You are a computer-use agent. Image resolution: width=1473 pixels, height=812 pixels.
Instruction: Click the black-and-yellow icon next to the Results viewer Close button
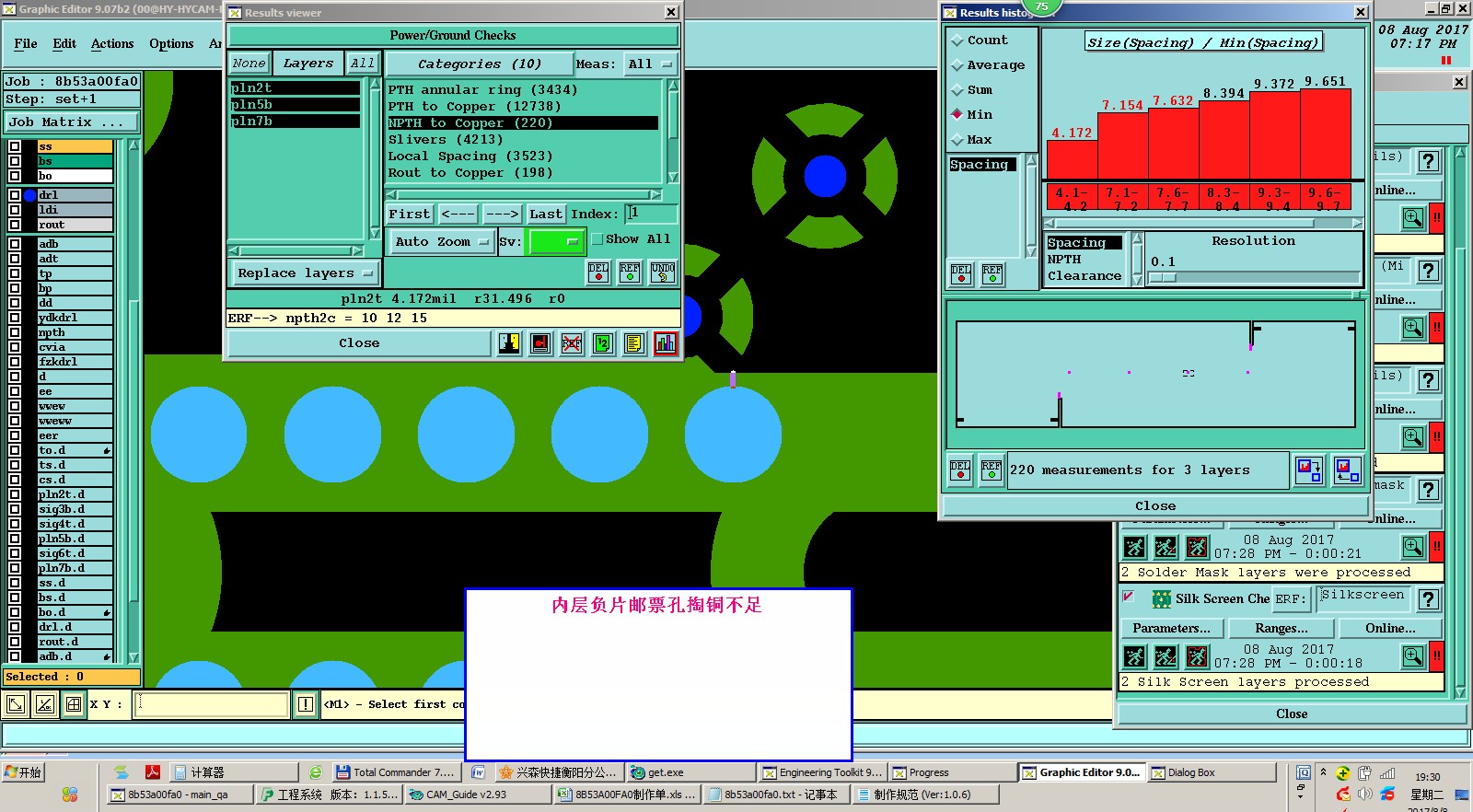[509, 343]
